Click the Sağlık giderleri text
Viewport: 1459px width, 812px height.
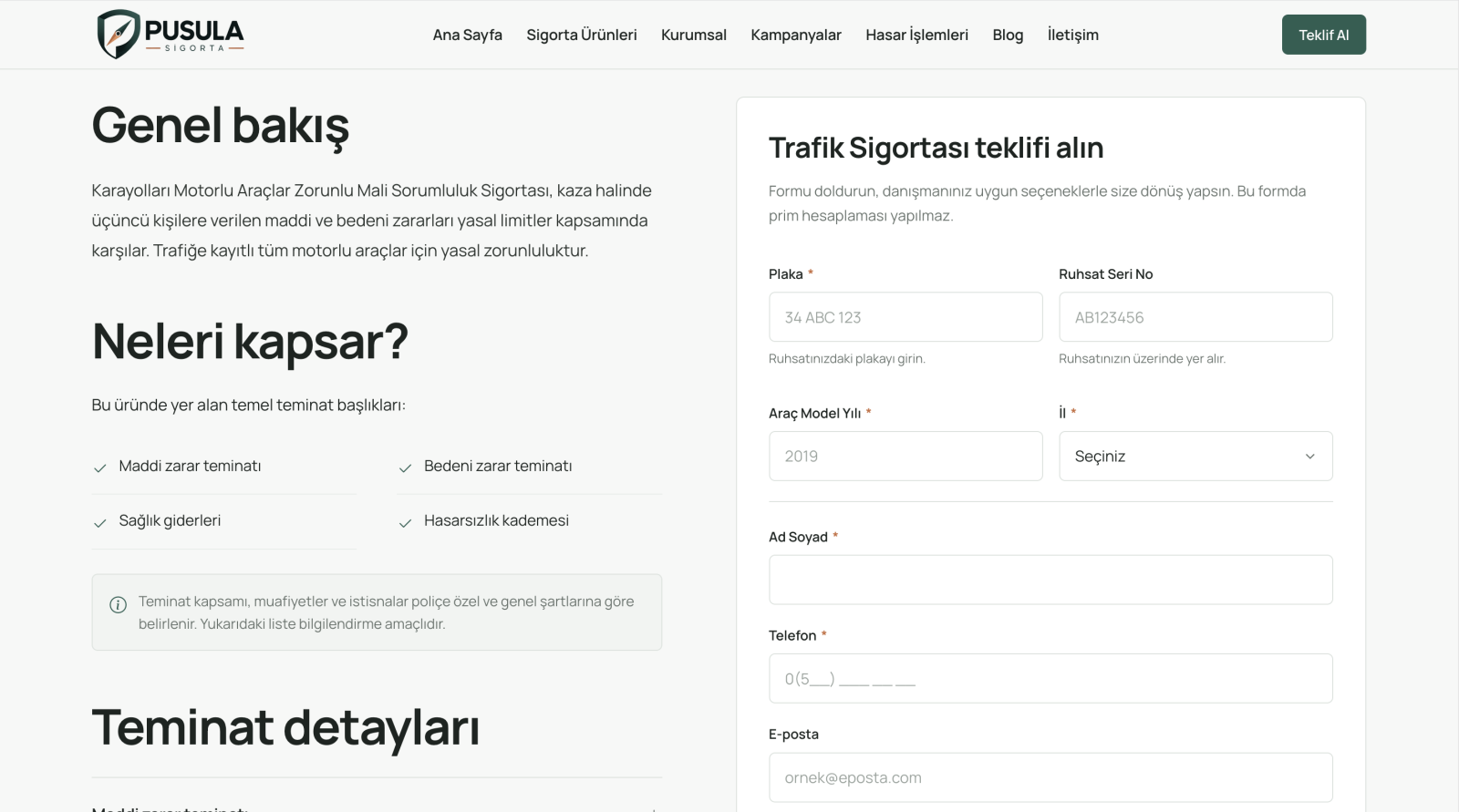click(x=170, y=520)
